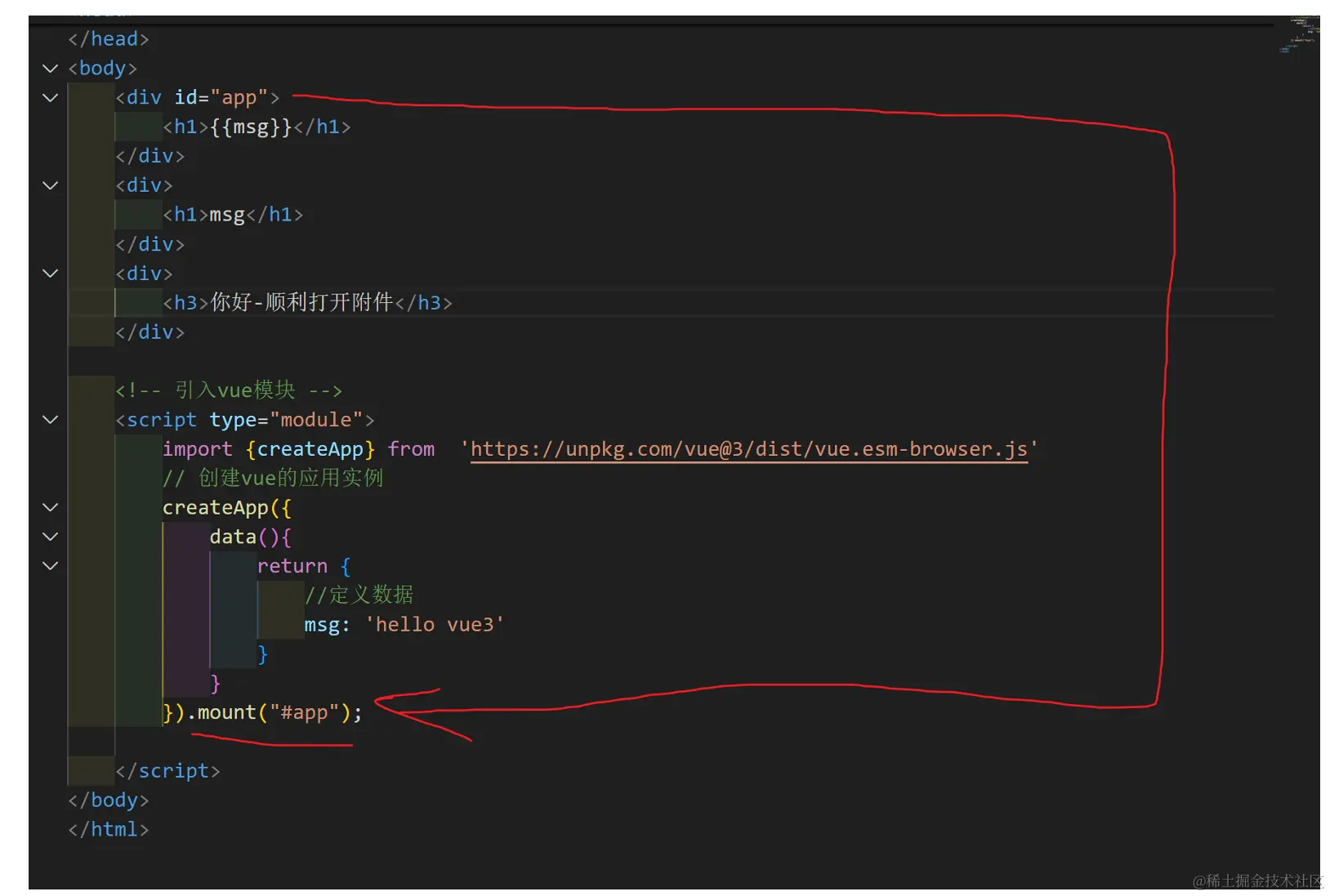
Task: Place cursor on the <body> opening tag
Action: tap(103, 69)
